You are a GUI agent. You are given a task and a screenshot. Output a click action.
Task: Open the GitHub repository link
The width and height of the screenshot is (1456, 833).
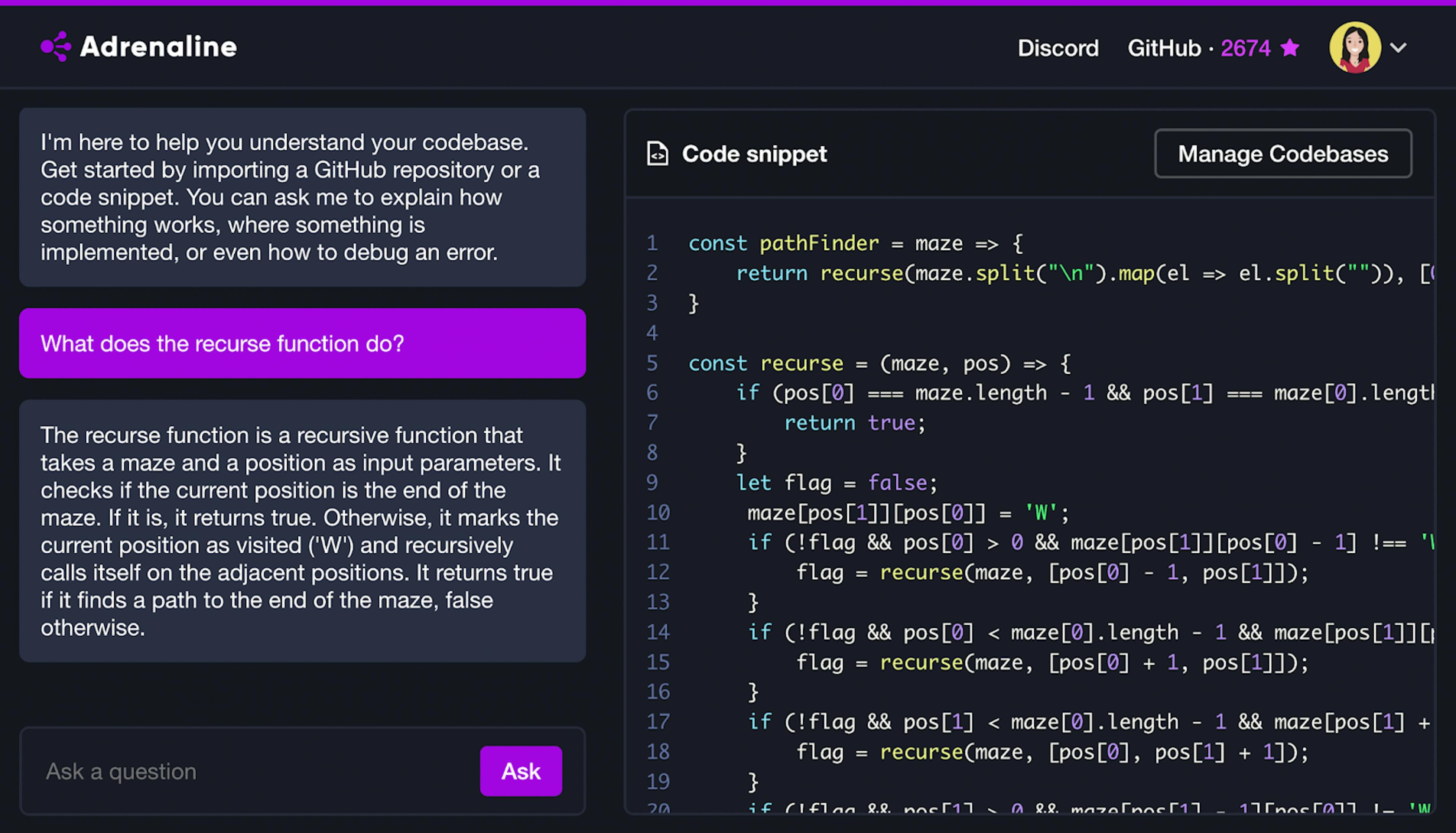(x=1164, y=48)
